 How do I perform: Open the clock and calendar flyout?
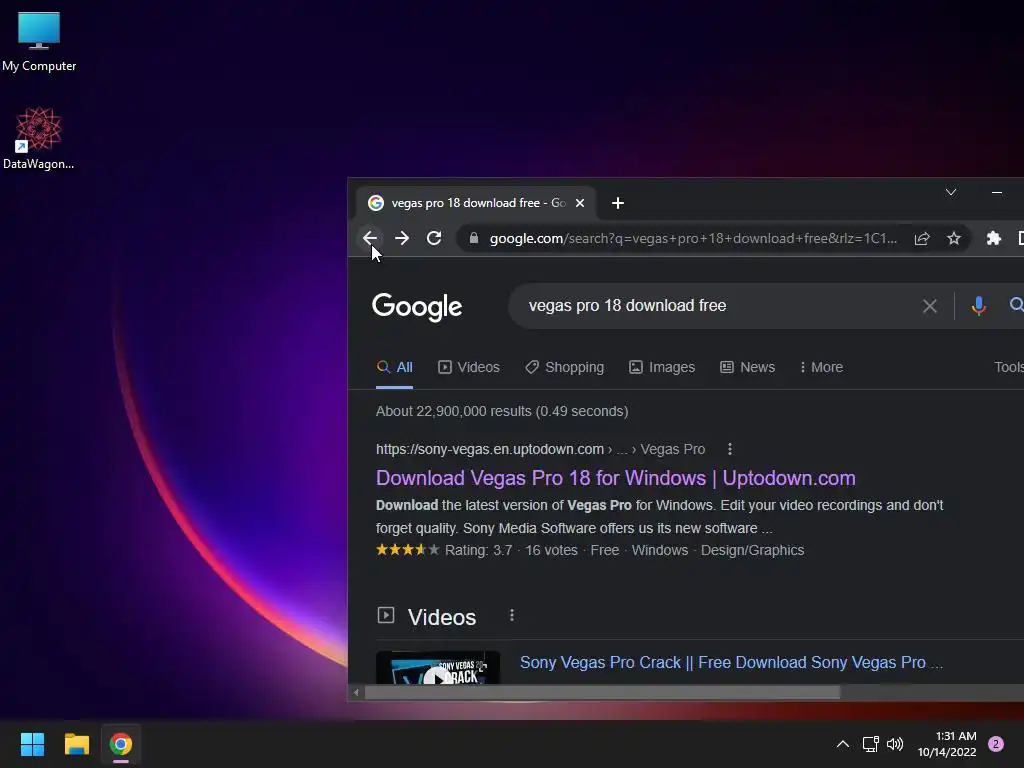tap(947, 744)
